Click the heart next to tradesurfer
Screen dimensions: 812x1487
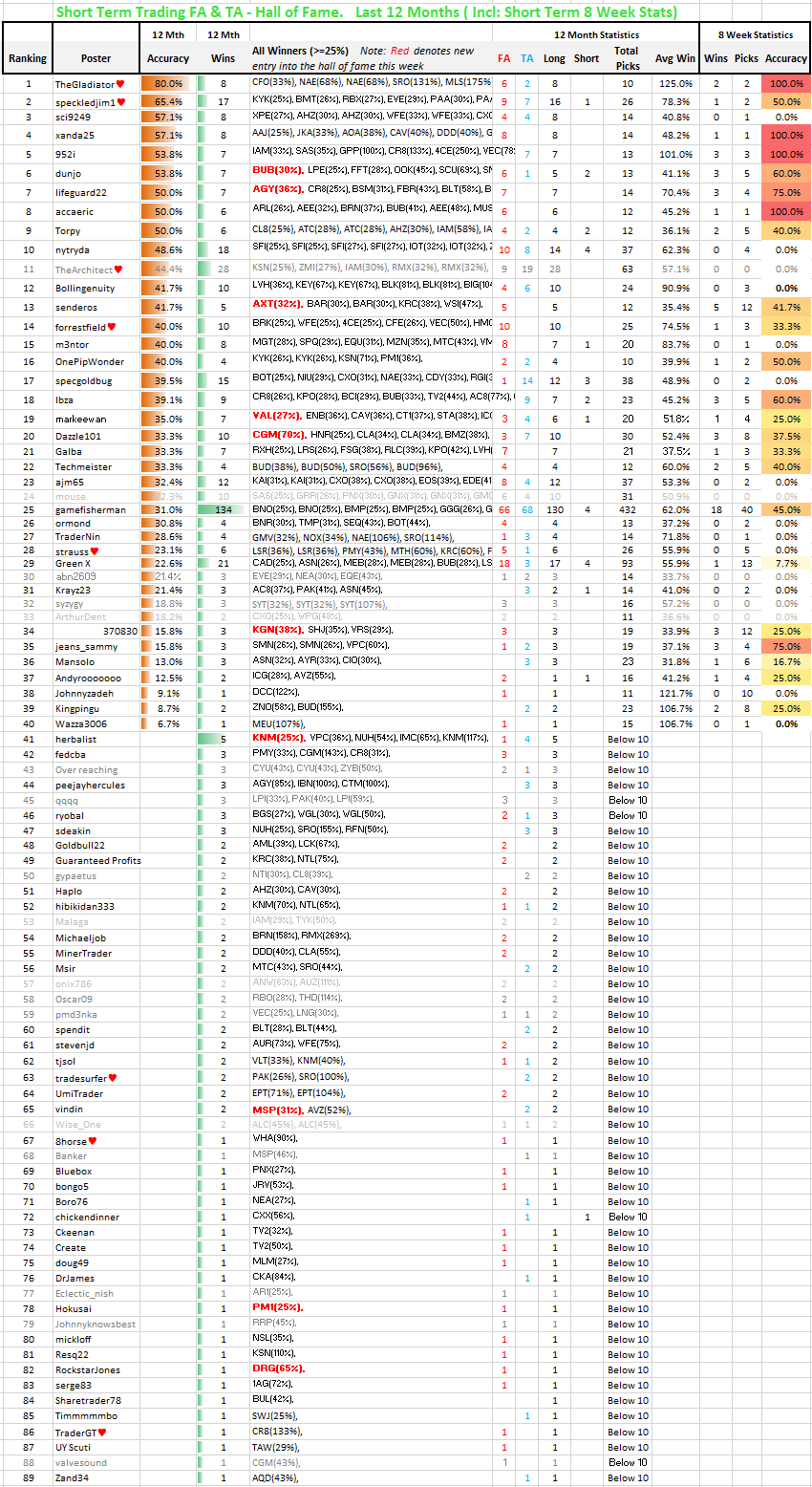tap(112, 1078)
